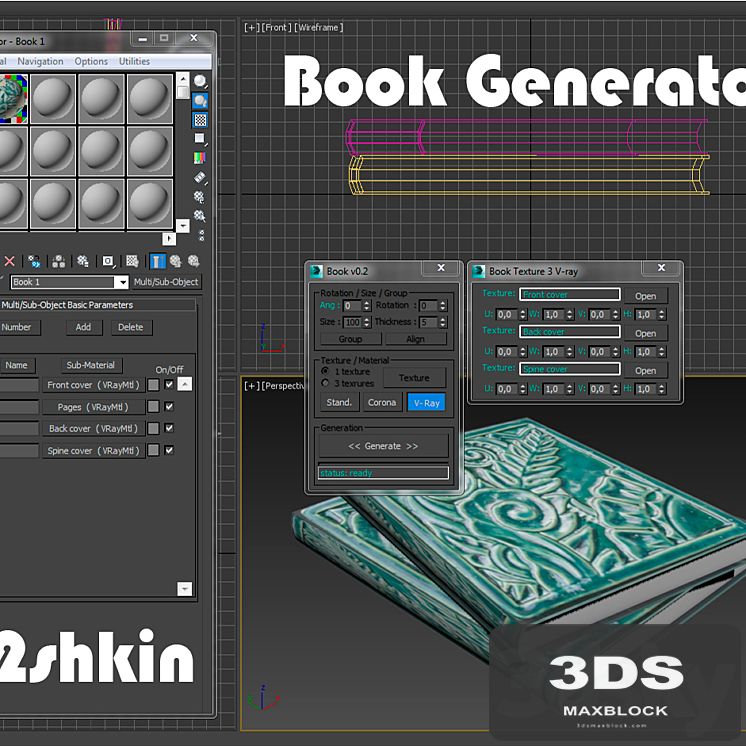Click Show Shaded Material in Viewport icon
Viewport: 746px width, 746px height.
tap(132, 261)
